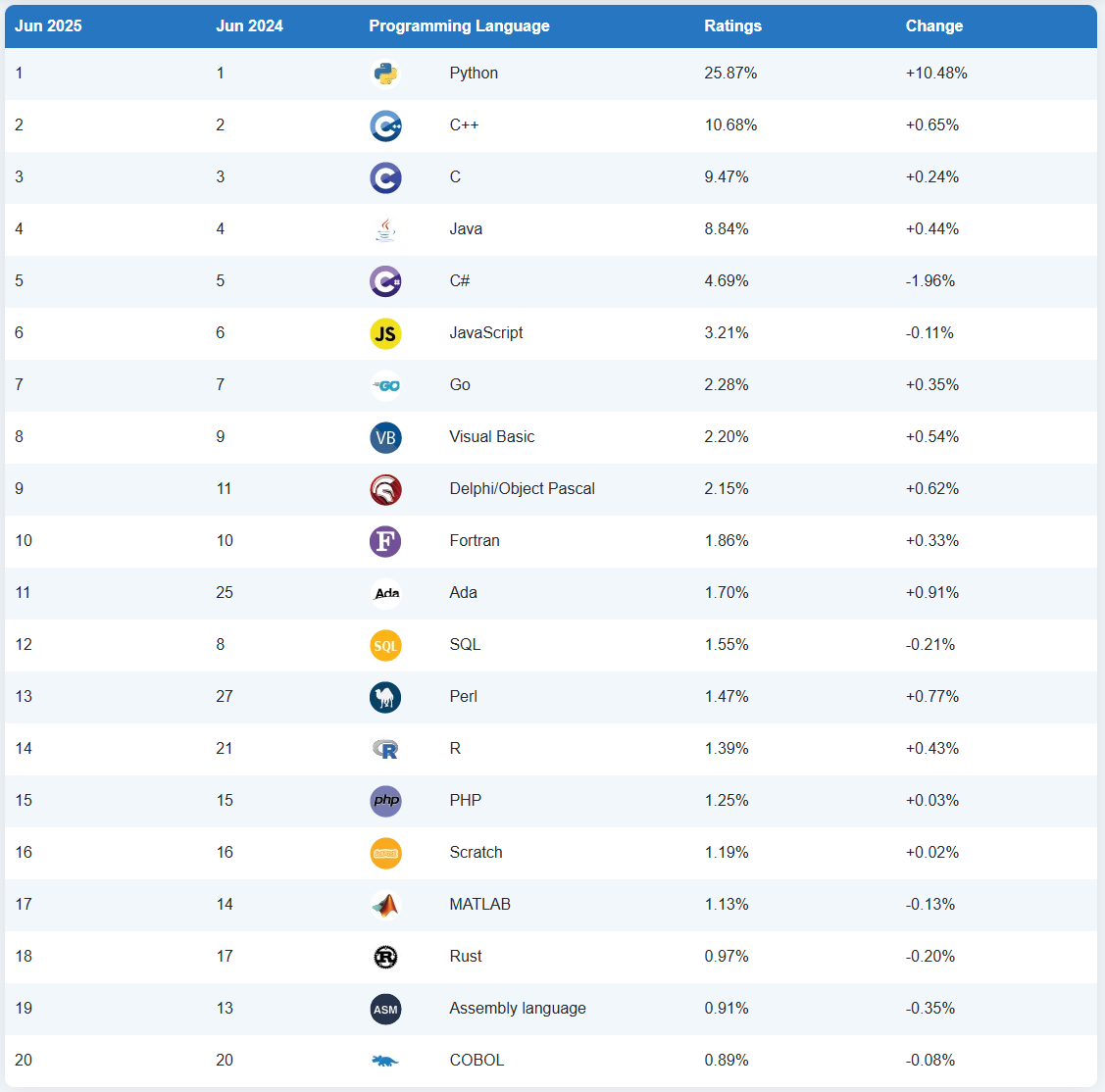Click the Scratch language name
Viewport: 1105px width, 1092px height.
476,853
